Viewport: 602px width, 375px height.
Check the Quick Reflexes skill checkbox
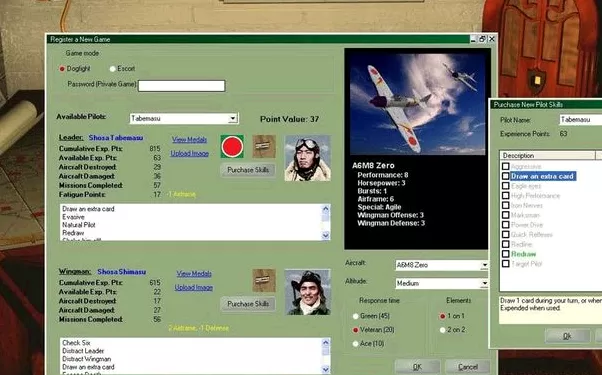point(506,235)
